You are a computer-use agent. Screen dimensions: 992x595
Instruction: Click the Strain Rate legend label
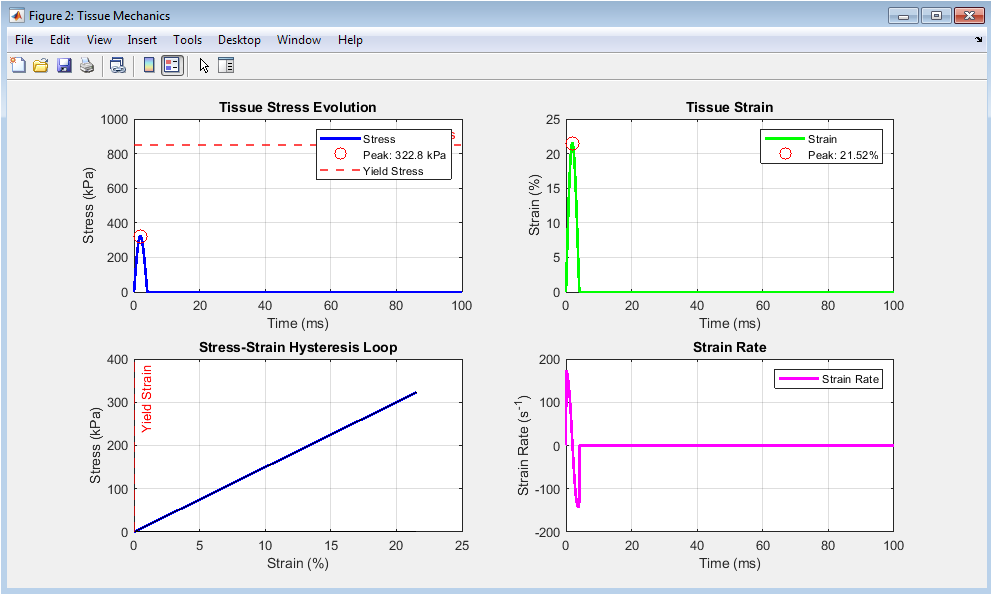(850, 379)
